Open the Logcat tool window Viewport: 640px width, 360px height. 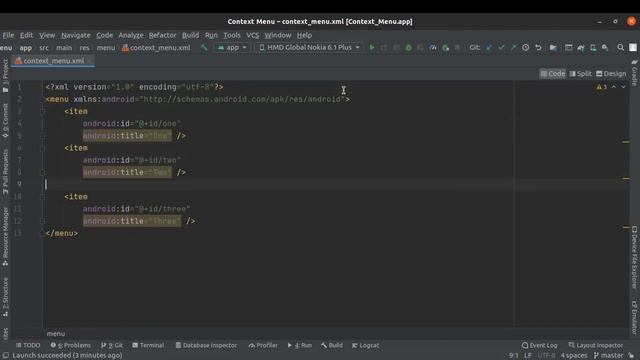coord(365,345)
